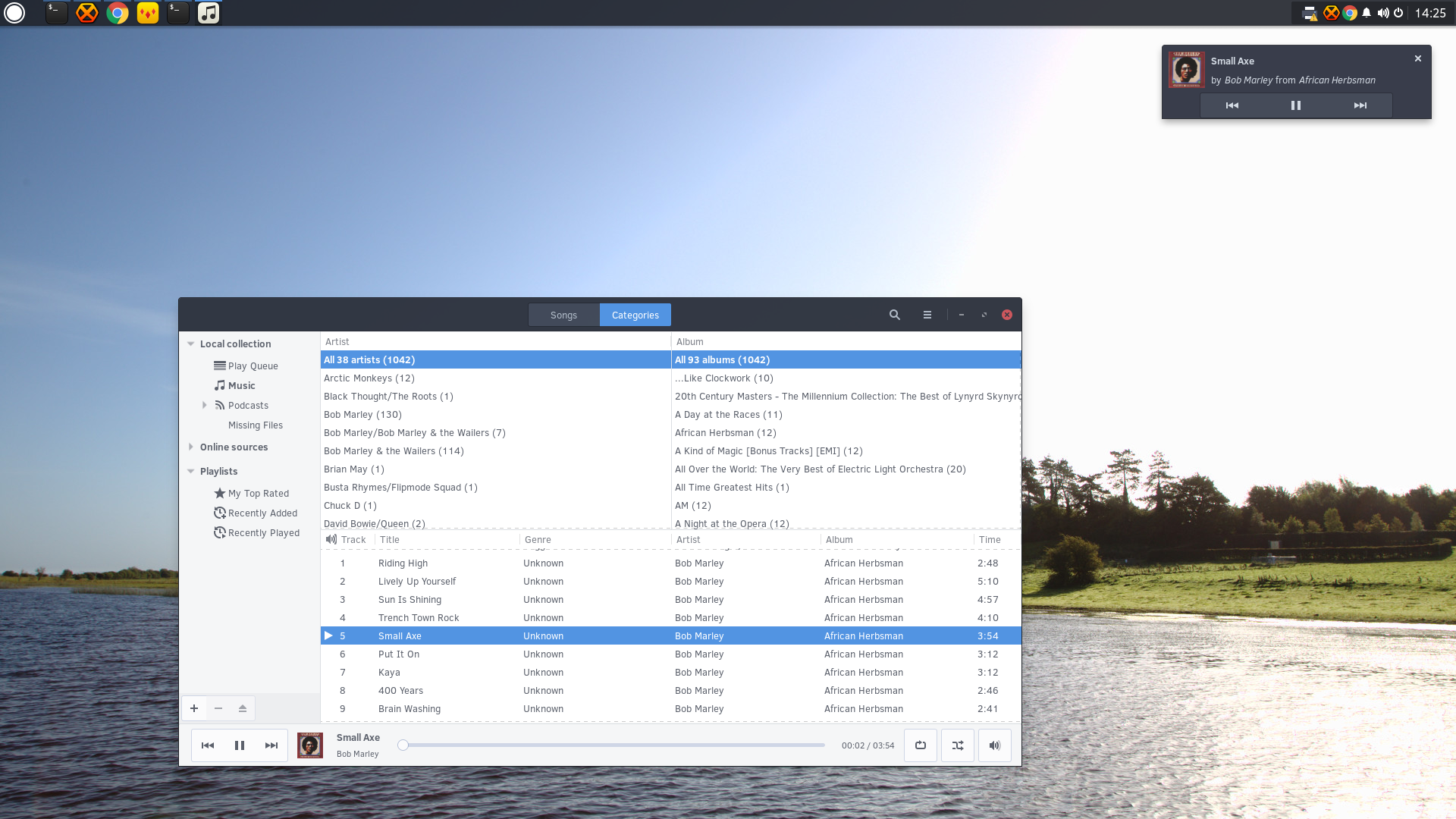Select 'All 93 albums (1042)' row
Viewport: 1456px width, 819px height.
click(x=846, y=359)
